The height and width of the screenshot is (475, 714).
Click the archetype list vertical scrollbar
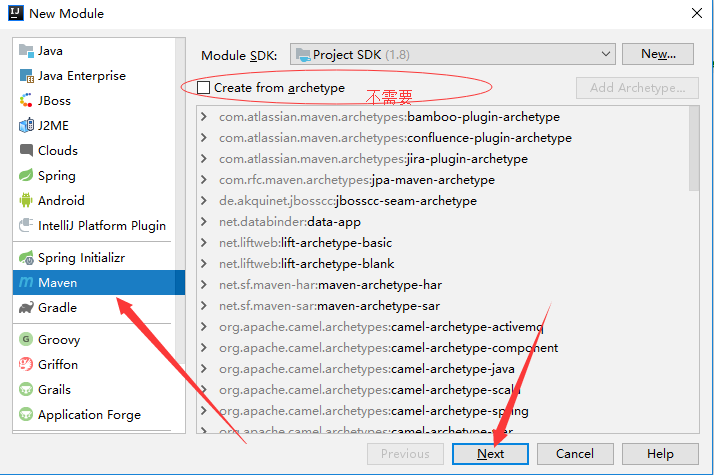694,148
